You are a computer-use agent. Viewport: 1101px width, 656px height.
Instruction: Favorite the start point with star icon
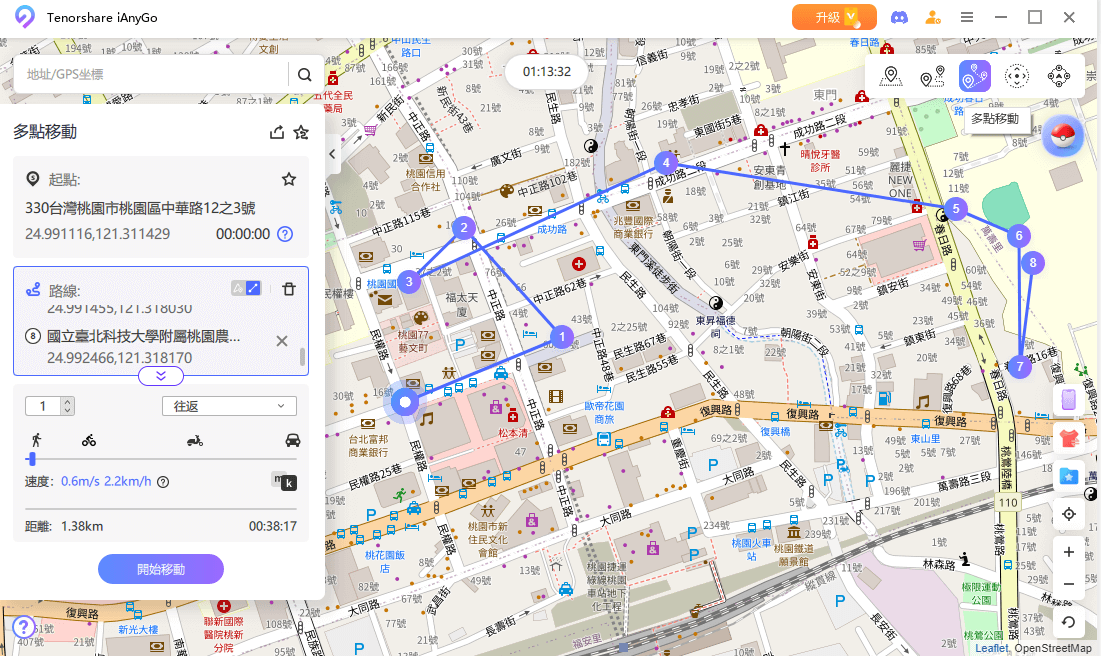[289, 179]
